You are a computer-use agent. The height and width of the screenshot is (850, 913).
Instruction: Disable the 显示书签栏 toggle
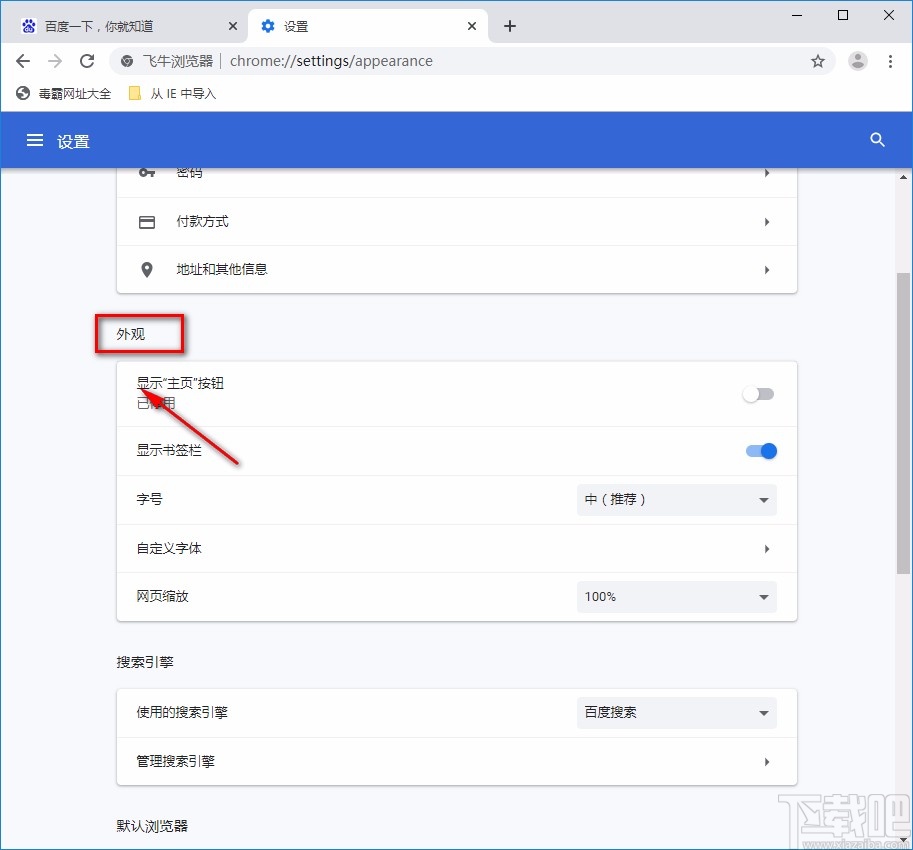(761, 451)
